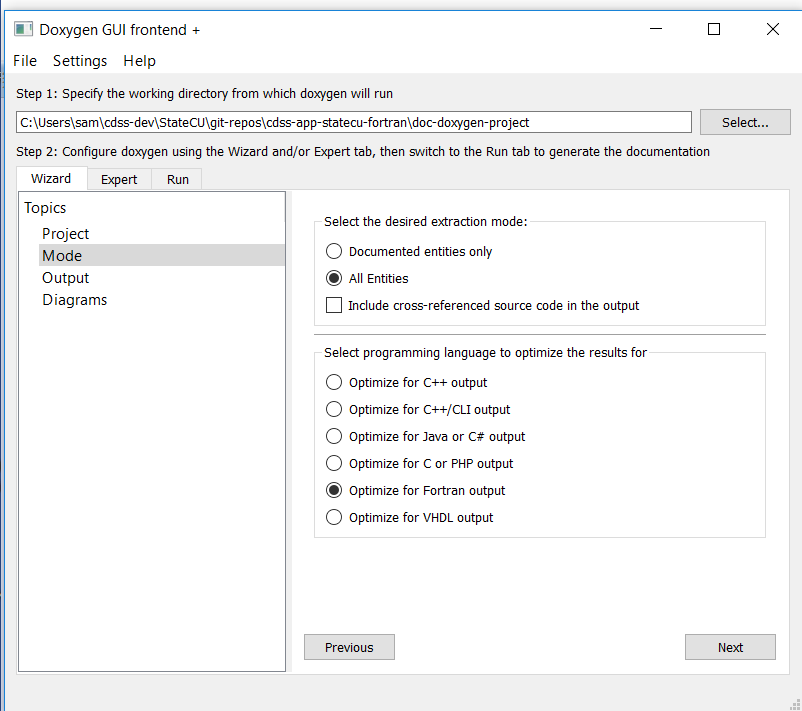Optimize output for C++/CLI
This screenshot has width=802, height=711.
334,409
